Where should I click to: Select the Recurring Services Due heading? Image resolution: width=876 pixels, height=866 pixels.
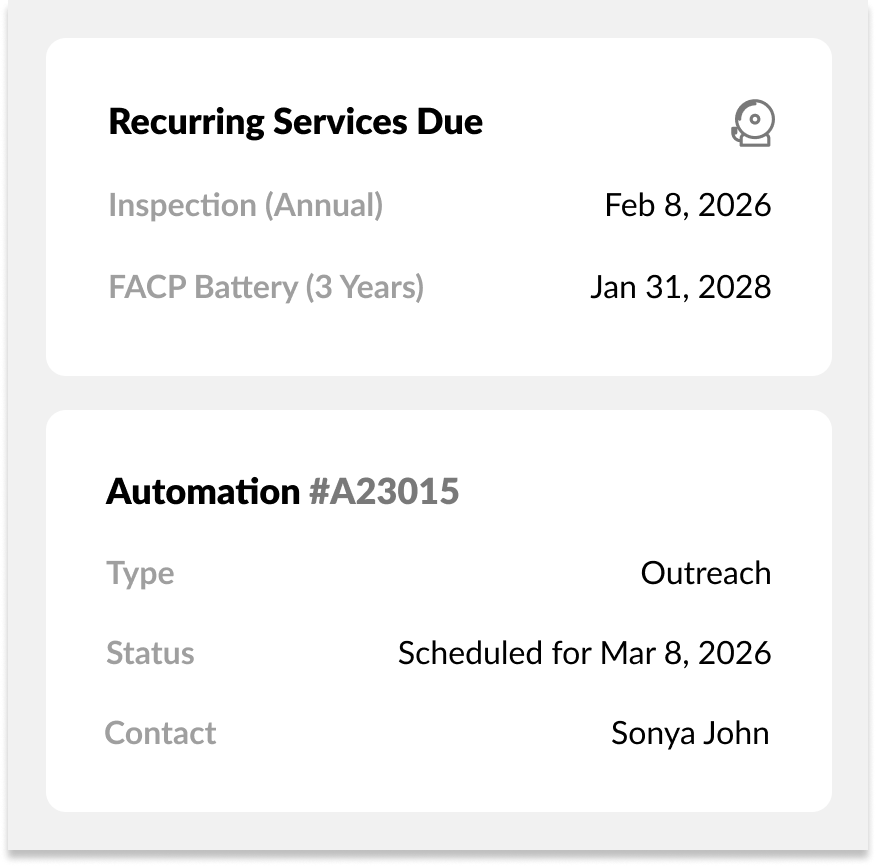295,122
